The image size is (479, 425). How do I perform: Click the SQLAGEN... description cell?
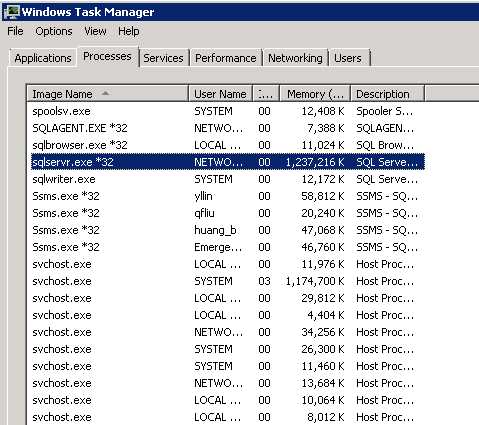pos(385,128)
